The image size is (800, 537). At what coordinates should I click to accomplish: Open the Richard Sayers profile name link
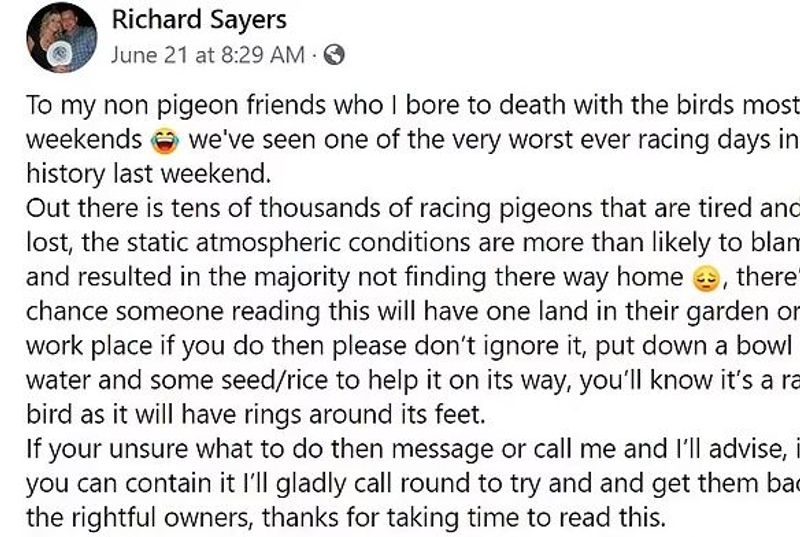[199, 20]
